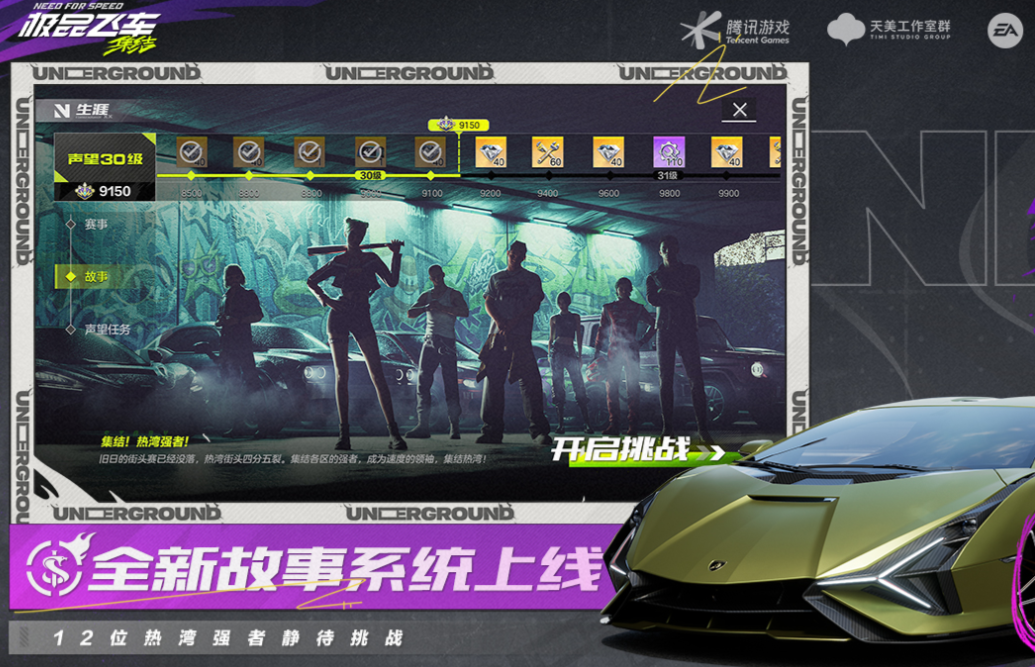This screenshot has height=667, width=1035.
Task: Claim the diamond reward at 9900
Action: pyautogui.click(x=726, y=152)
